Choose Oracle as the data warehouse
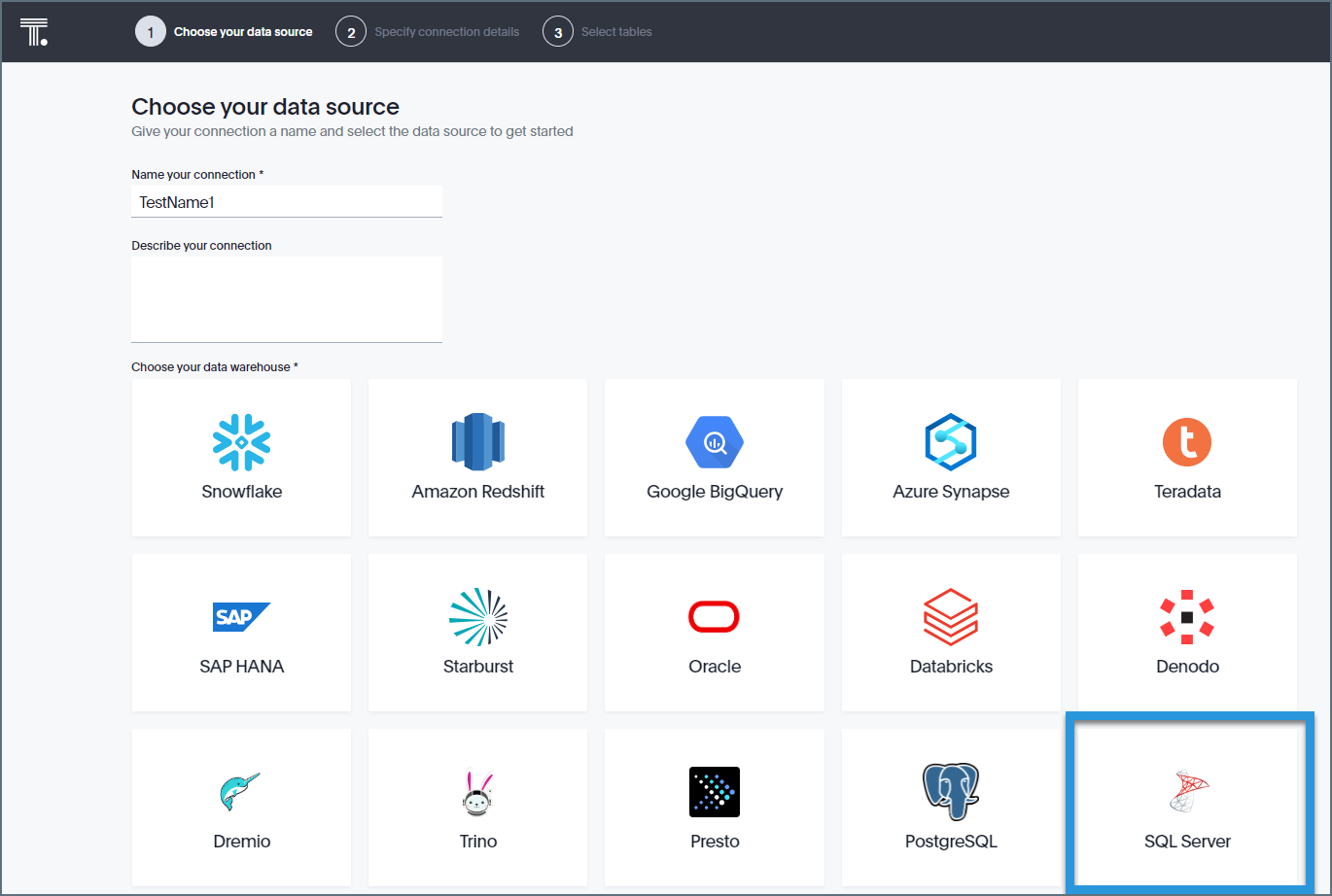 pos(715,632)
